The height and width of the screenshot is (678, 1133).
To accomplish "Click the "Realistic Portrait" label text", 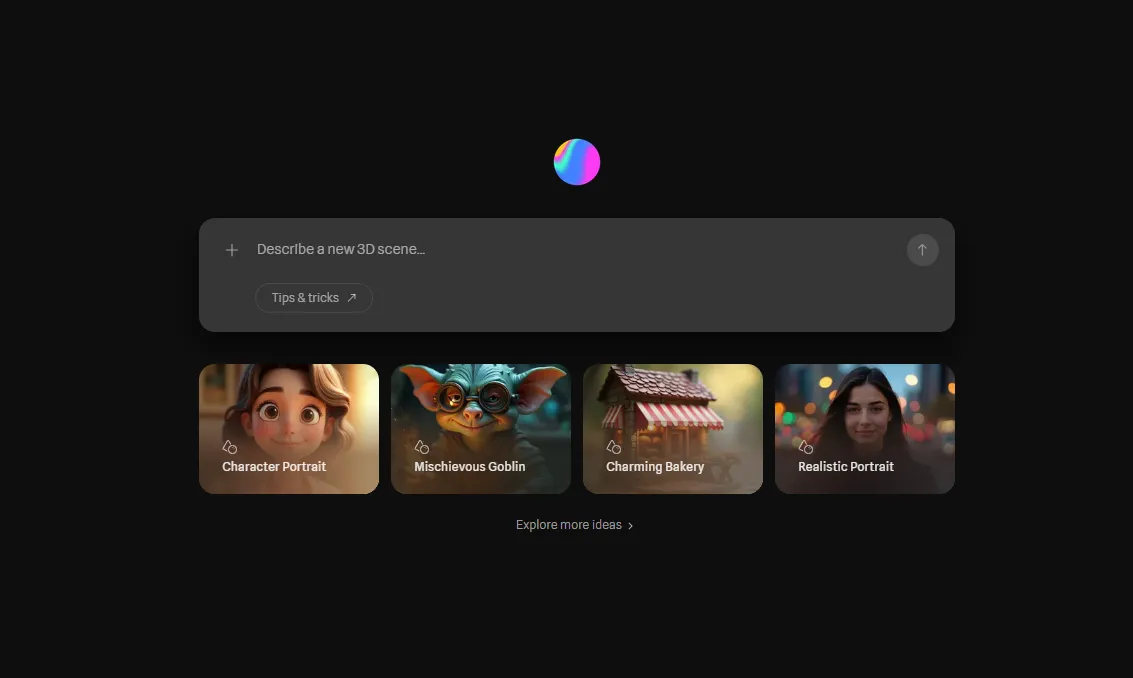I will point(846,467).
